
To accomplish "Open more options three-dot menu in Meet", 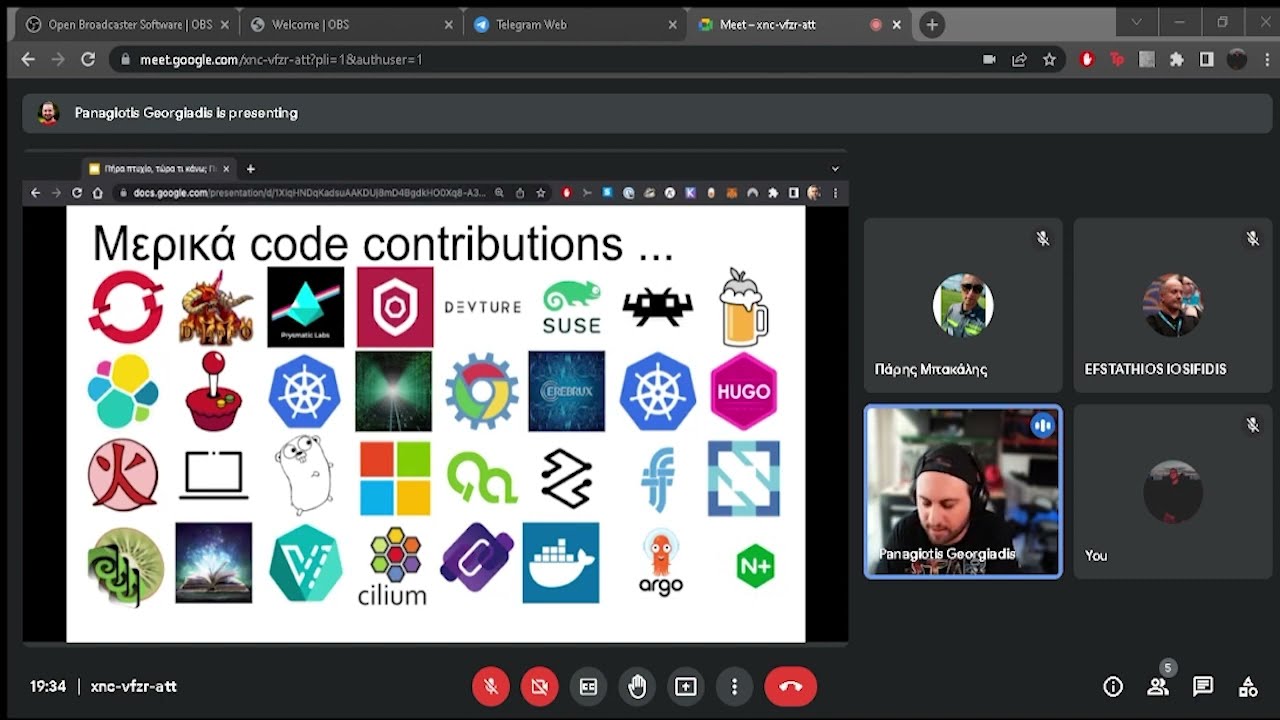I will [x=734, y=687].
